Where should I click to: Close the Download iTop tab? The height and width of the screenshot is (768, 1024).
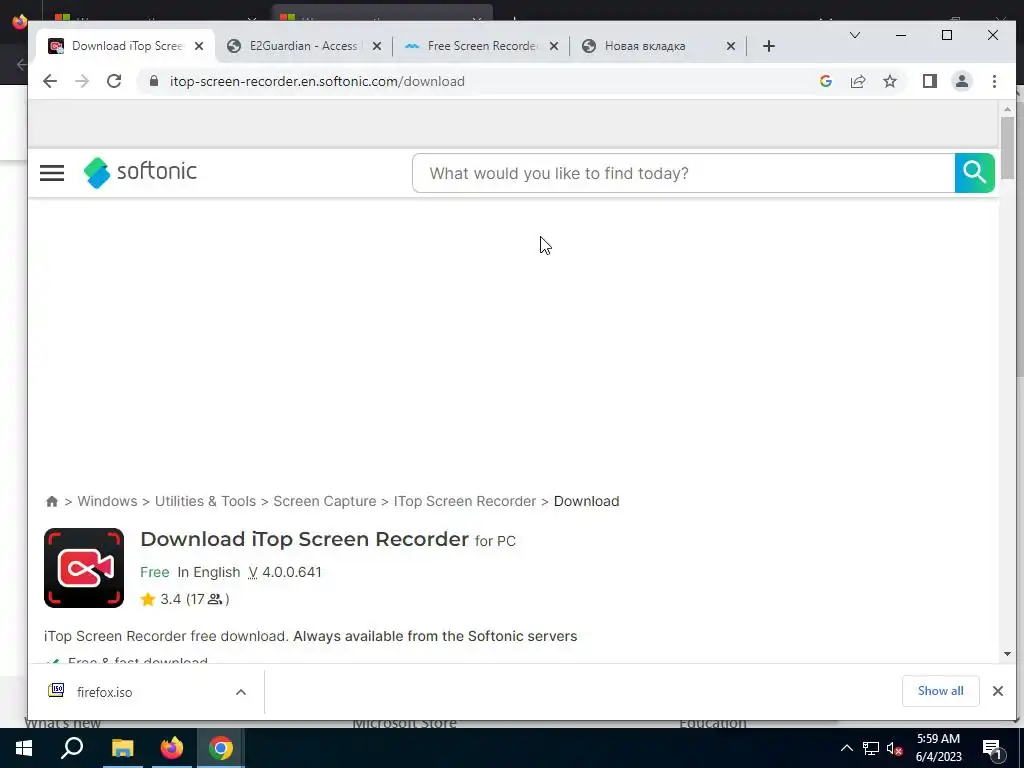coord(199,46)
